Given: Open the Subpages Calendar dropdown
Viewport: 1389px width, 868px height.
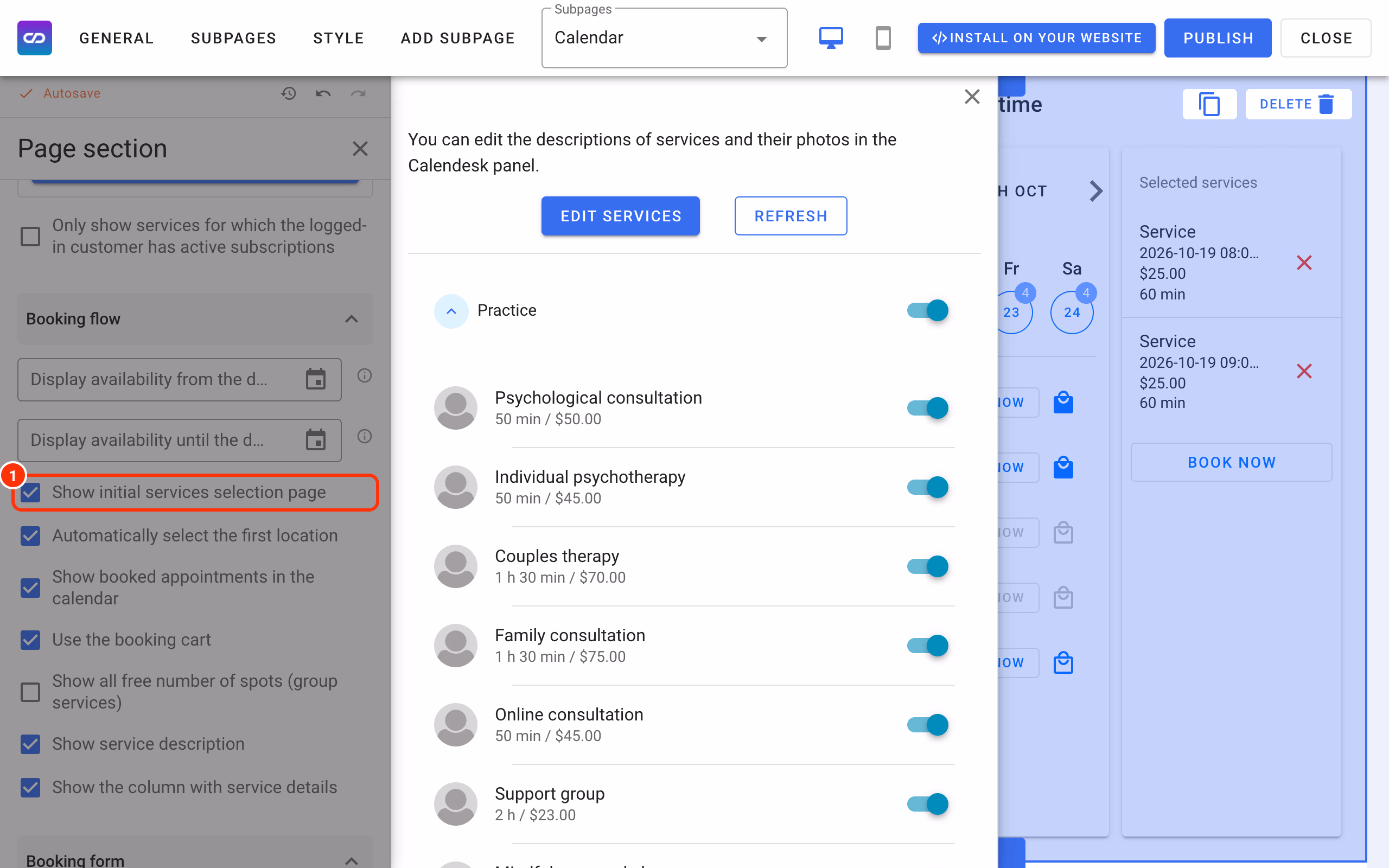Looking at the screenshot, I should [x=664, y=39].
